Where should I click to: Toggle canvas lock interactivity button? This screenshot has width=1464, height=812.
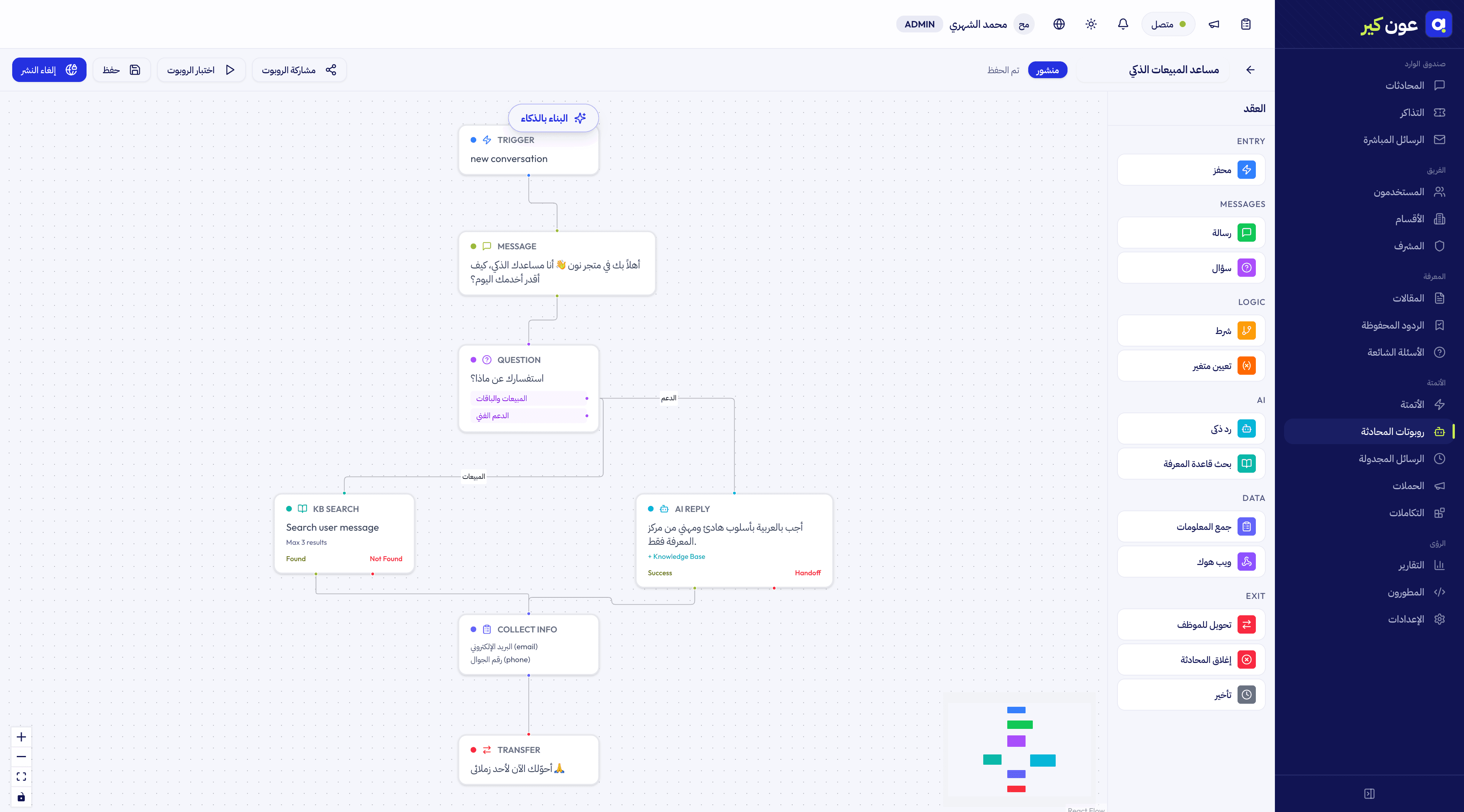pos(22,797)
